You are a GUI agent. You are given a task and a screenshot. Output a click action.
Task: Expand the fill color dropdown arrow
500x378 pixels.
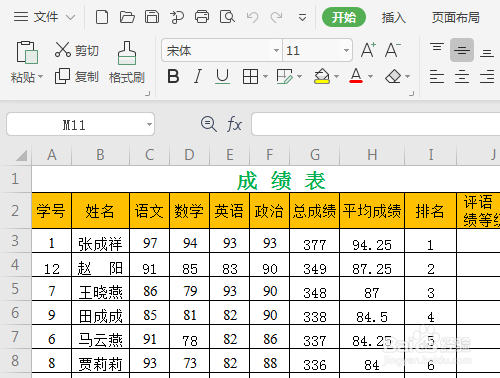point(336,77)
